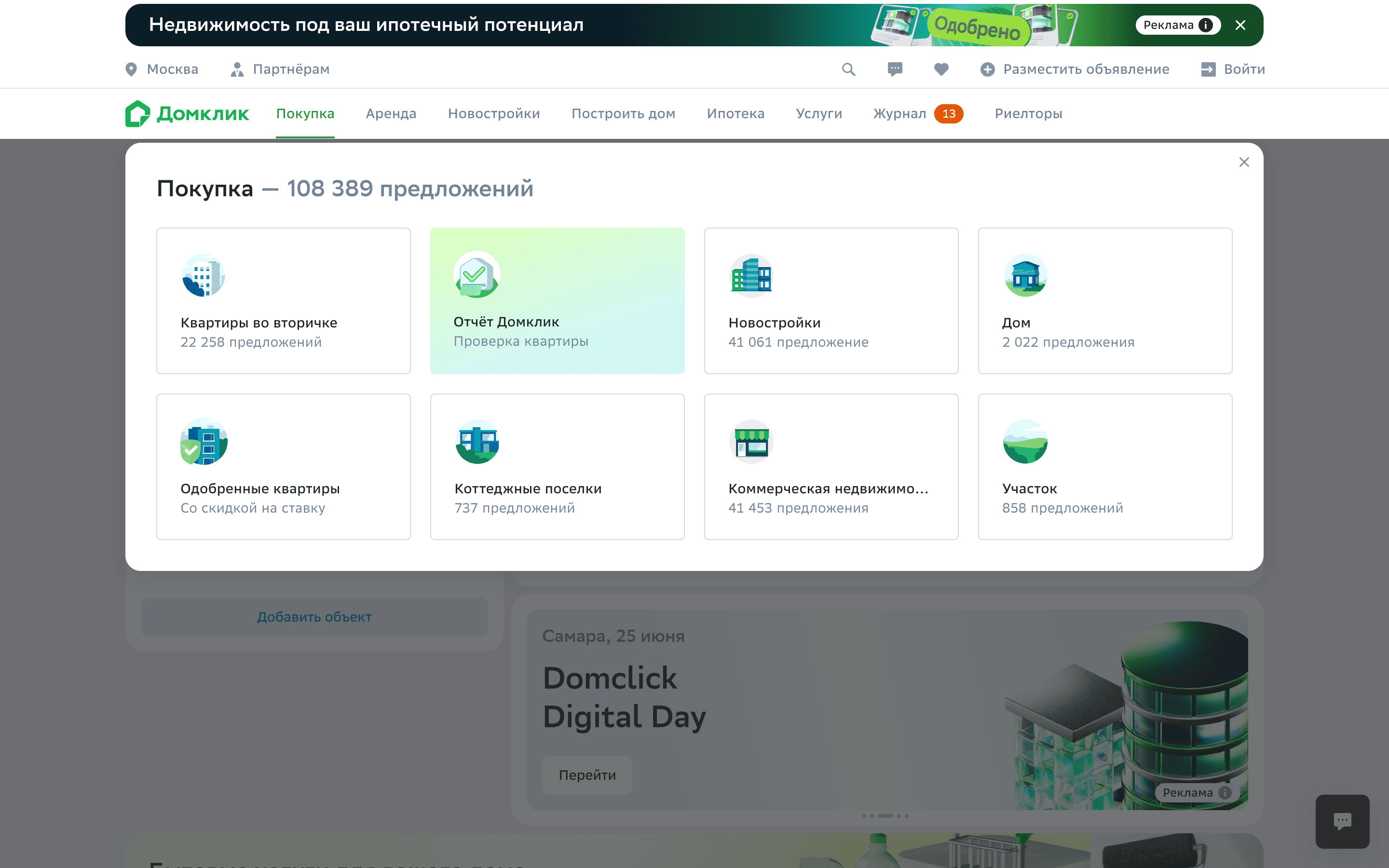Open the messages chat bubble icon in header
Viewport: 1389px width, 868px height.
pyautogui.click(x=895, y=69)
